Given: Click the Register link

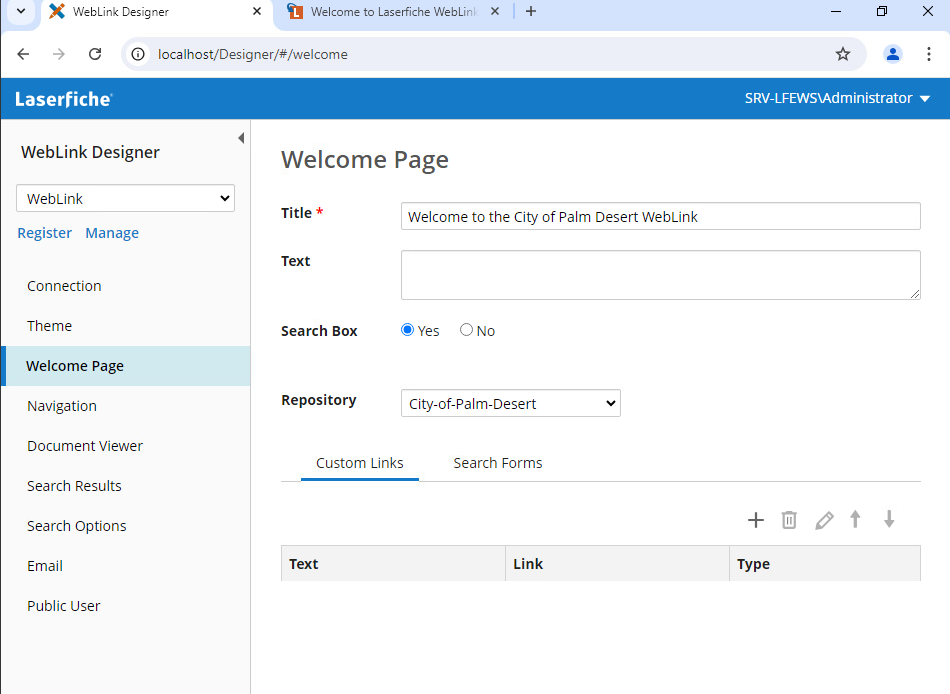Looking at the screenshot, I should (x=44, y=233).
